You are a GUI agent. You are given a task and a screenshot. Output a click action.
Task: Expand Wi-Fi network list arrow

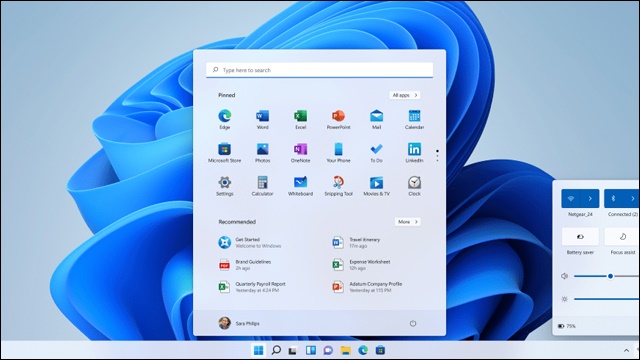pyautogui.click(x=590, y=198)
